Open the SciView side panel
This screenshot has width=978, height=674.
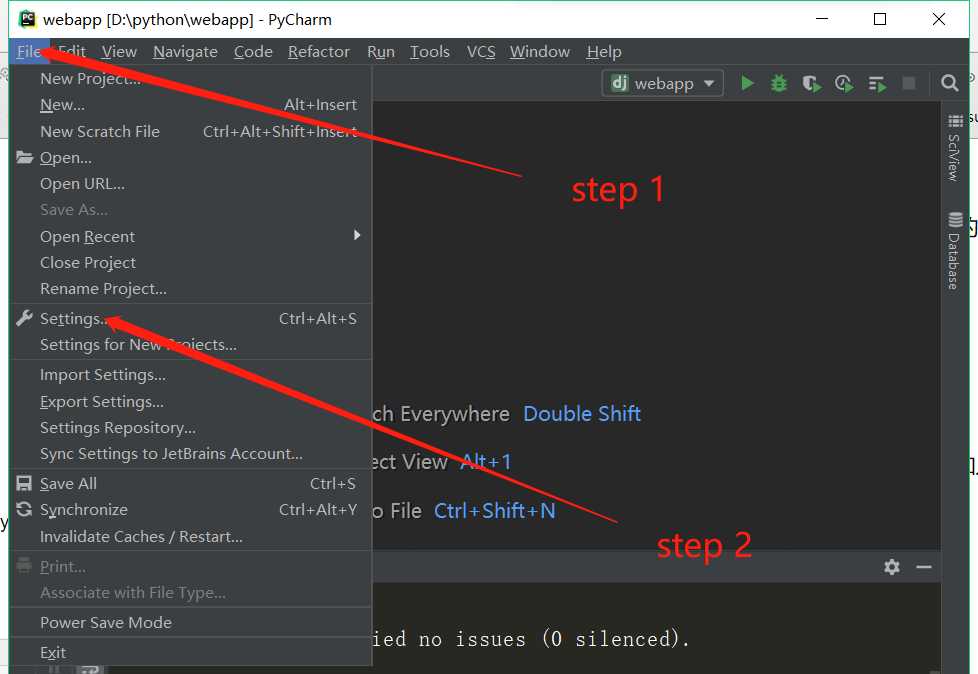[x=954, y=148]
